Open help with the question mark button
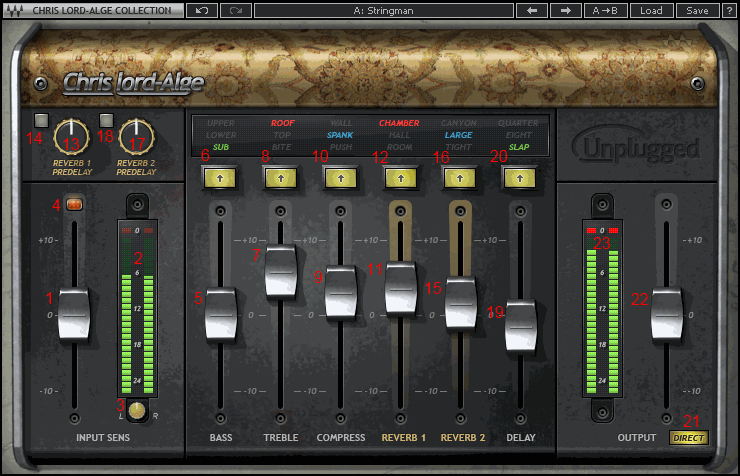This screenshot has width=740, height=476. (x=729, y=10)
